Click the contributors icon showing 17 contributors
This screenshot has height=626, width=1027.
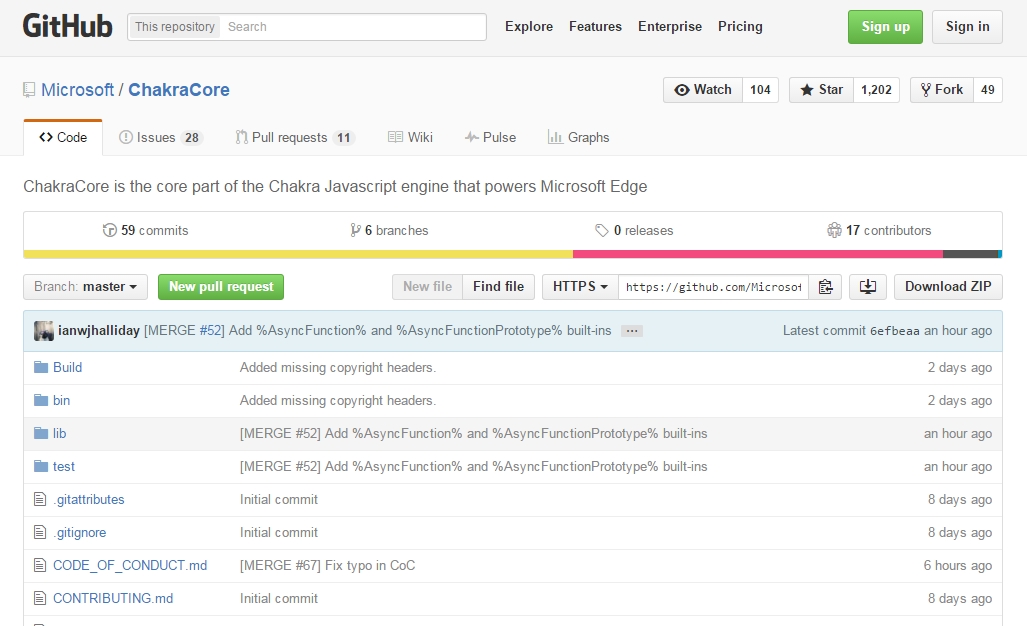(x=835, y=229)
